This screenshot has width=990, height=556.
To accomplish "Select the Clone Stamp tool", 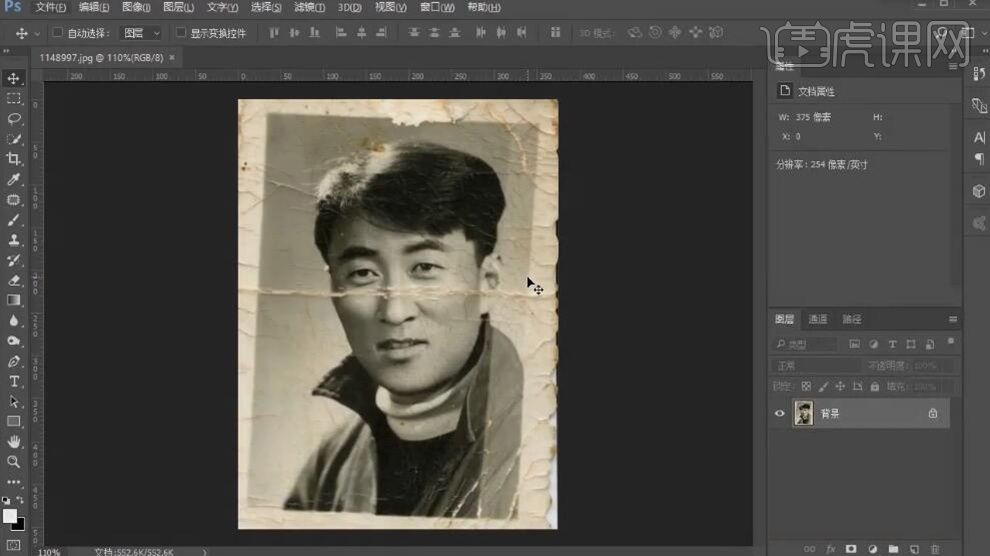I will pos(13,240).
